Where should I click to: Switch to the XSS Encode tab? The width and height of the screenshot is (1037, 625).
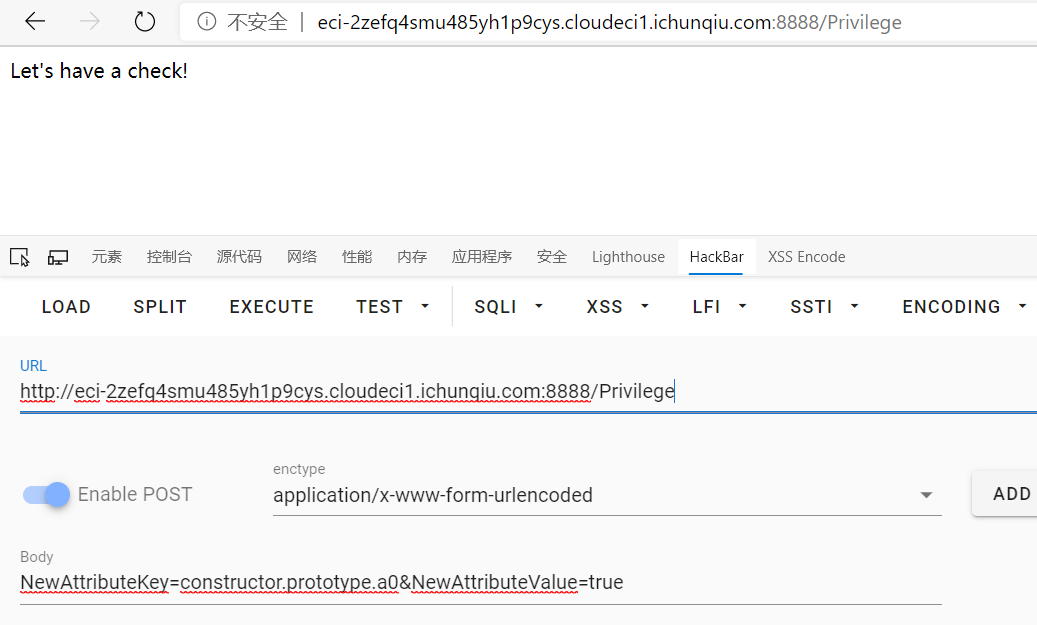[806, 257]
